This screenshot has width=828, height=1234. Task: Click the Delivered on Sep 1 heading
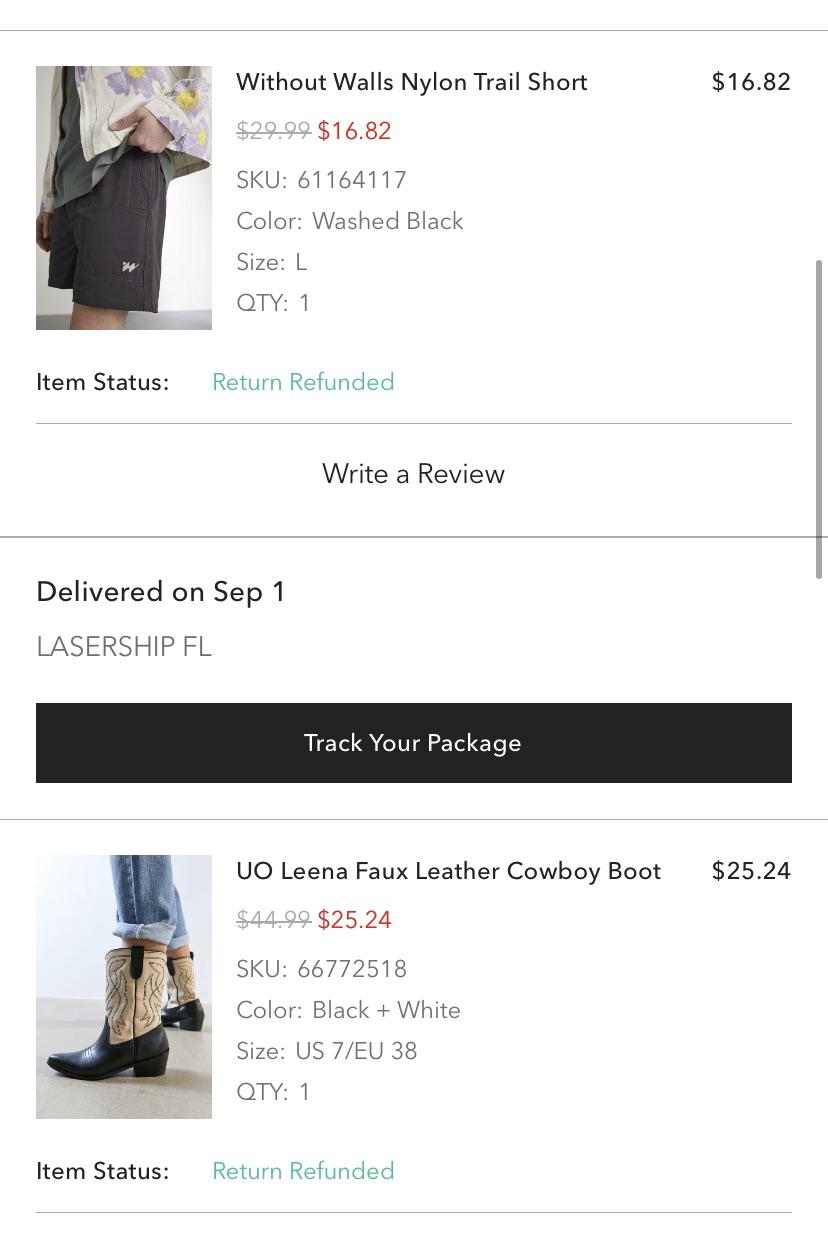[161, 592]
